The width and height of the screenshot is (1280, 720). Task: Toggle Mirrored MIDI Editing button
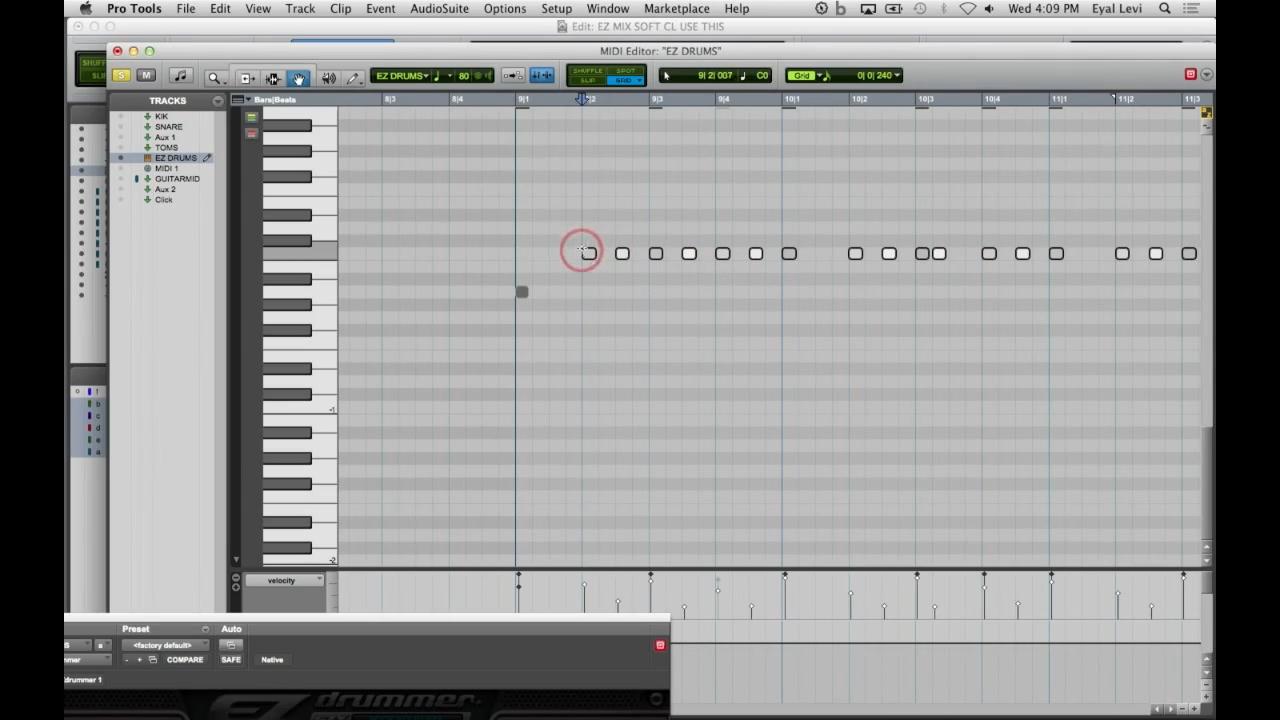pos(541,76)
